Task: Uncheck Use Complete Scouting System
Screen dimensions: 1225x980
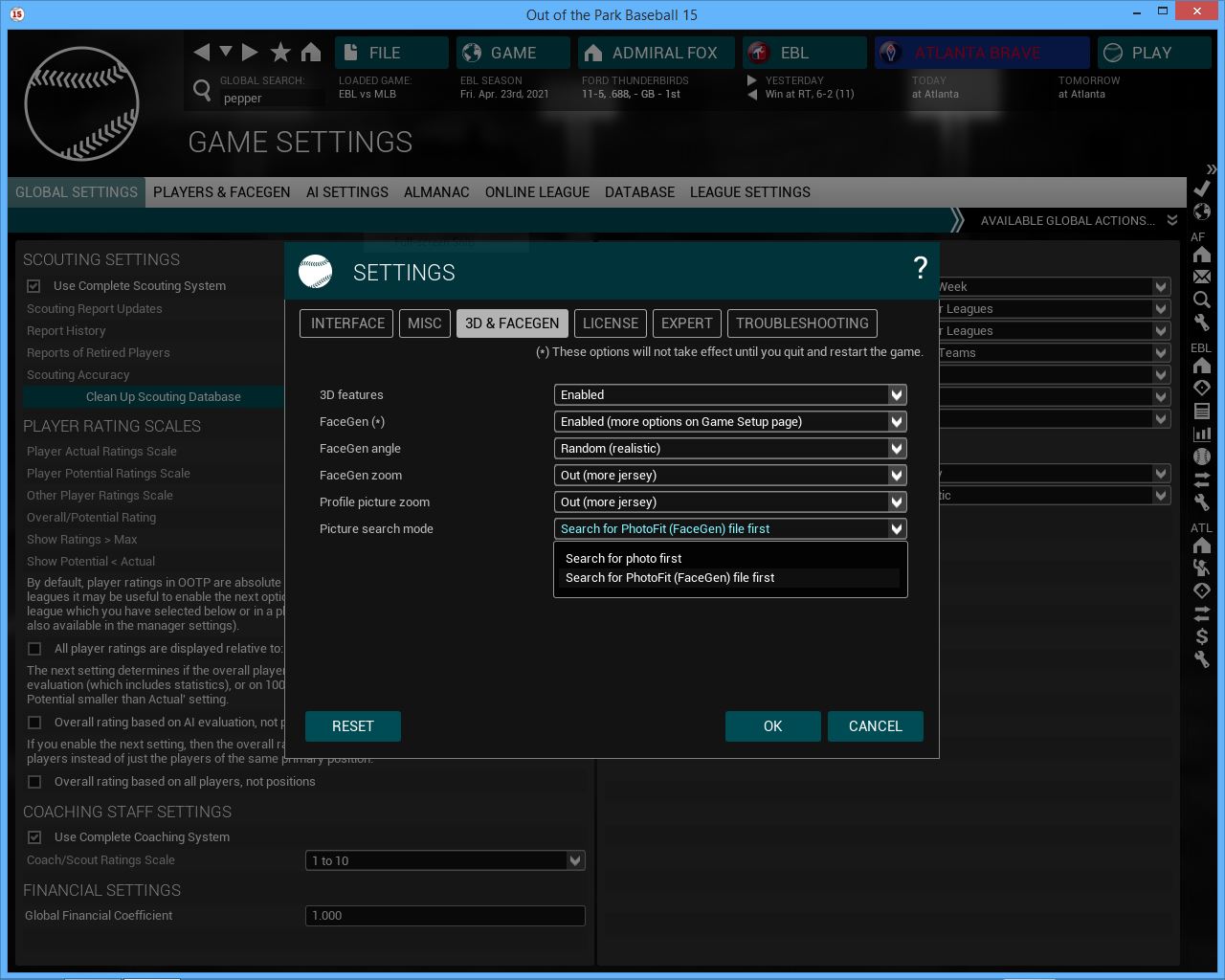Action: (34, 286)
